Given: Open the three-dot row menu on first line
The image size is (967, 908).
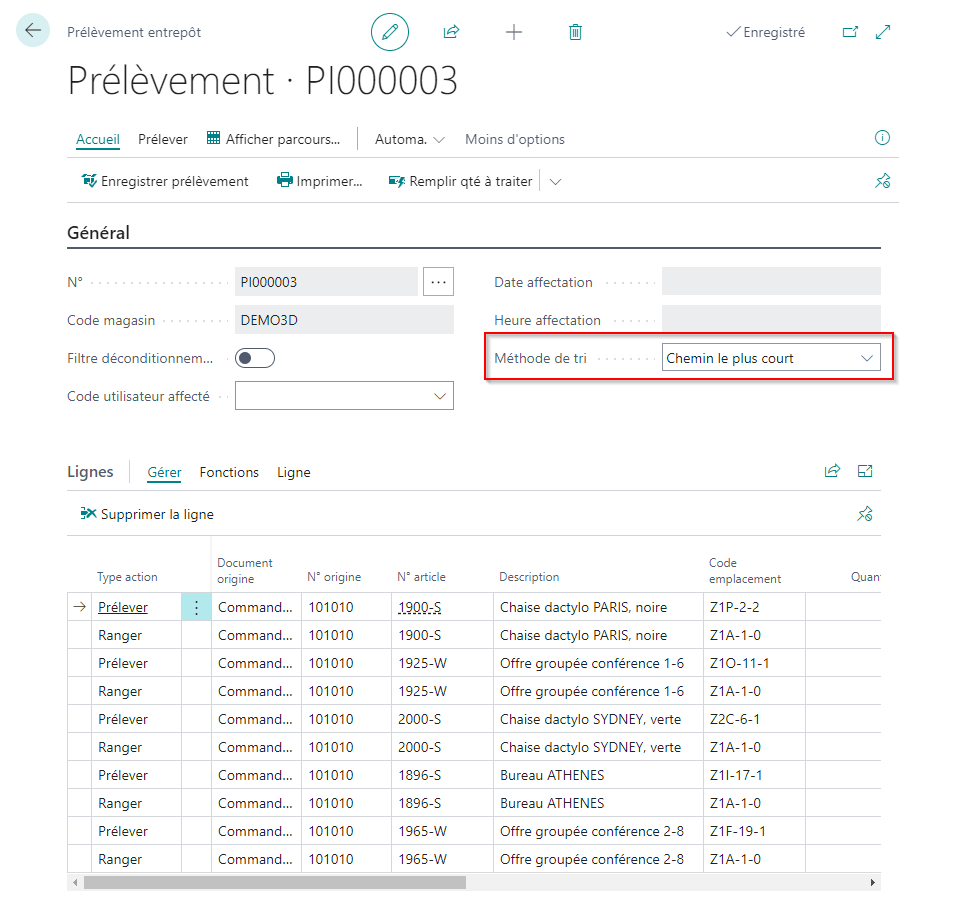Looking at the screenshot, I should click(196, 608).
